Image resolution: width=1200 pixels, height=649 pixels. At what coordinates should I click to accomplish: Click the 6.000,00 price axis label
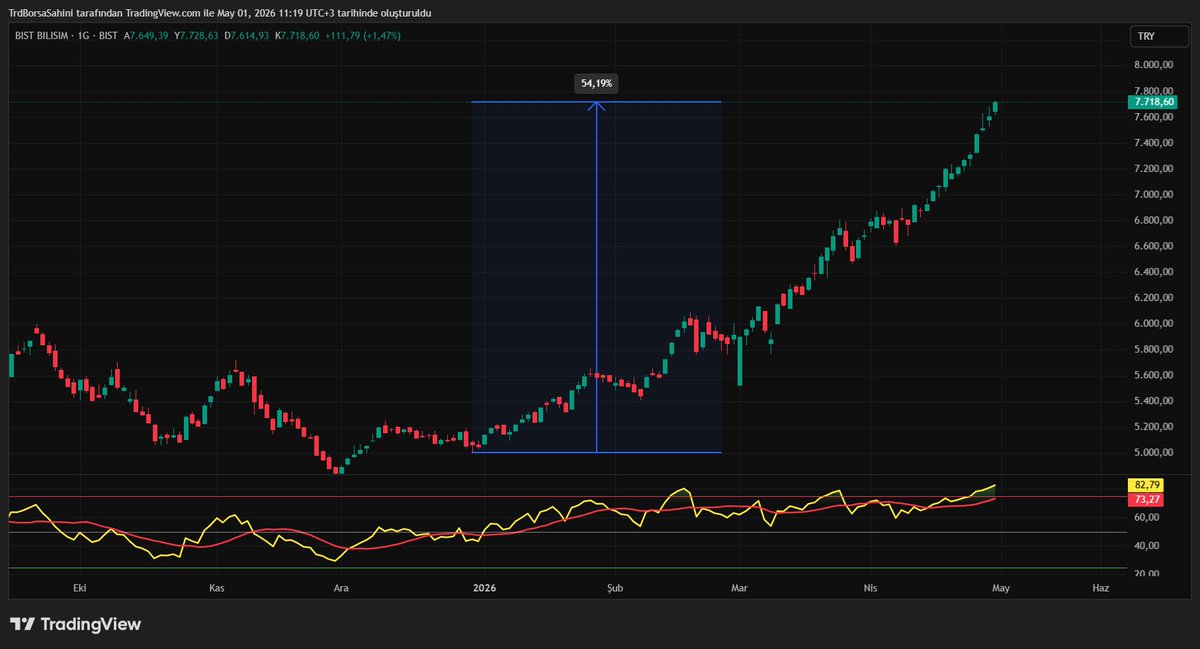click(x=1154, y=324)
